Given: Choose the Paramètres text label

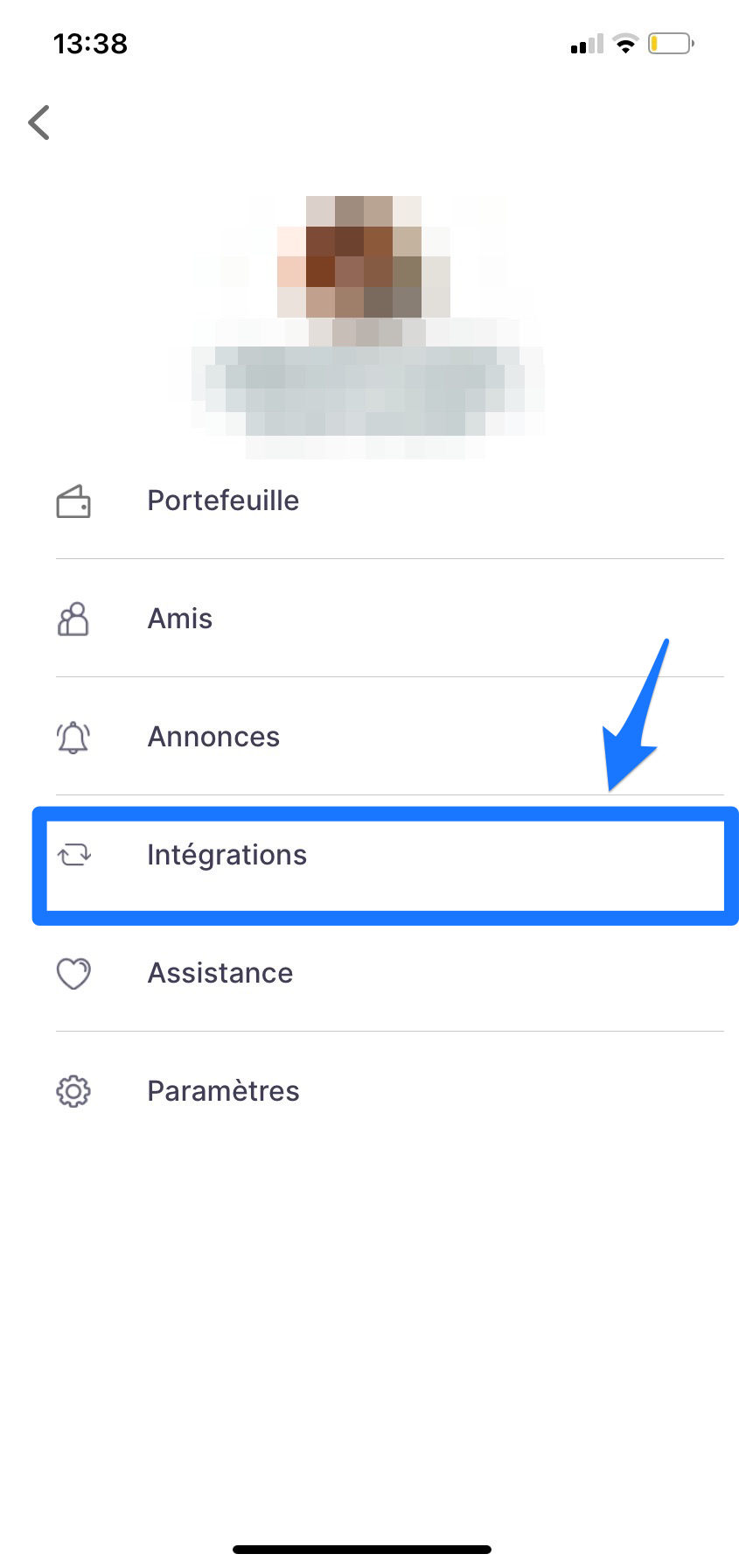Looking at the screenshot, I should (x=223, y=1091).
